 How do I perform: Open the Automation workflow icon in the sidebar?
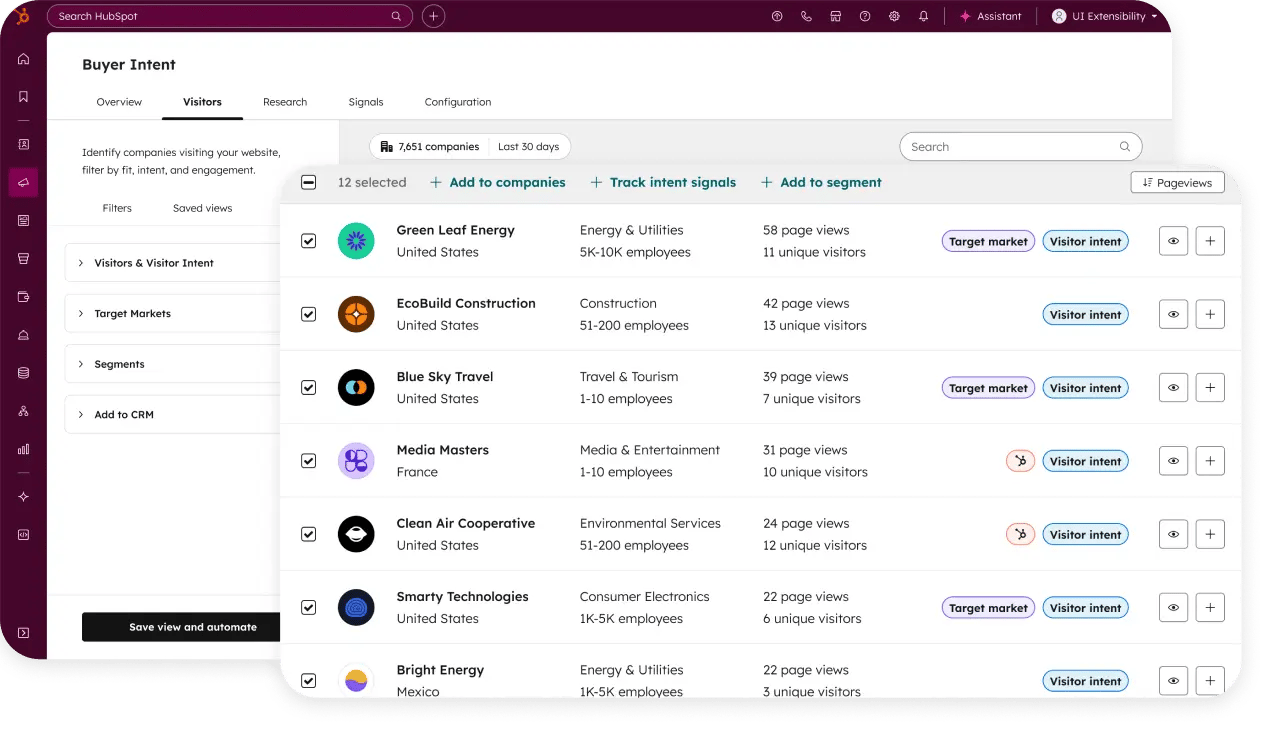click(23, 411)
